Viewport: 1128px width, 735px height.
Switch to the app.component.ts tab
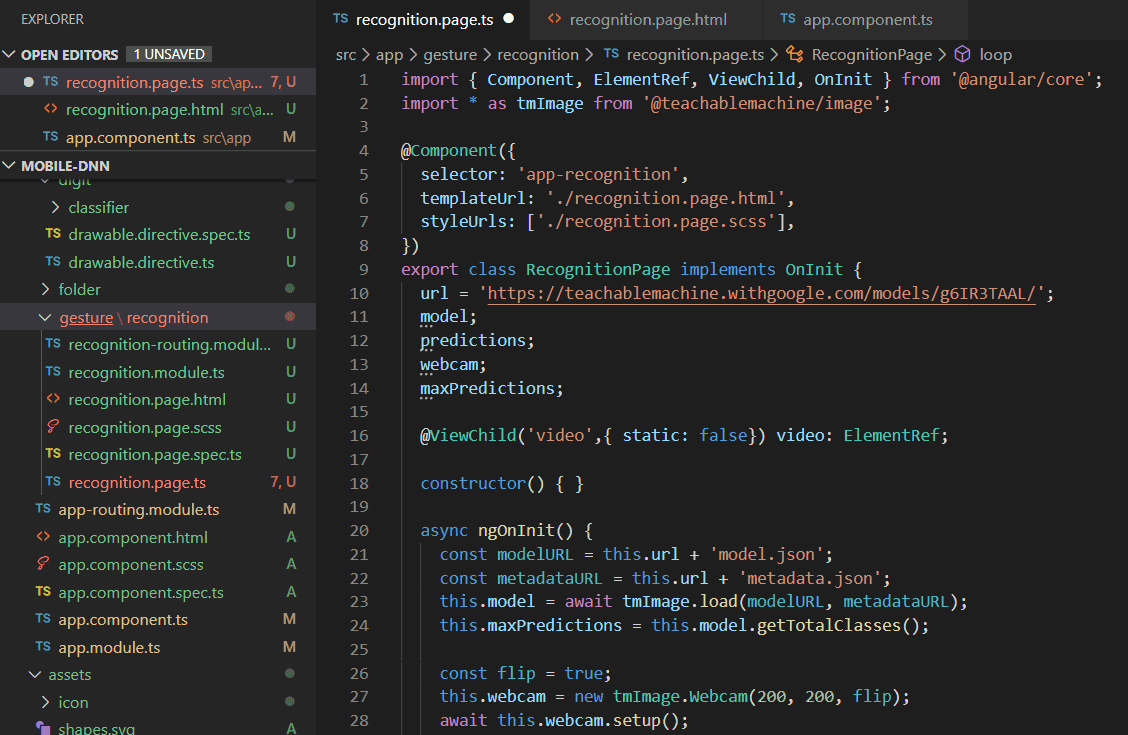[x=867, y=19]
